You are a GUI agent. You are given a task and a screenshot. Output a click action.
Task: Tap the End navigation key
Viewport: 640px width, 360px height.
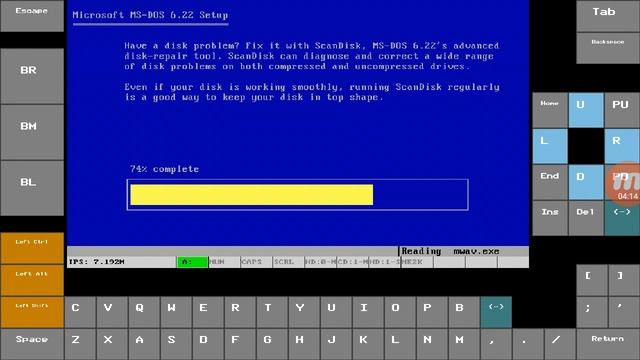point(550,182)
